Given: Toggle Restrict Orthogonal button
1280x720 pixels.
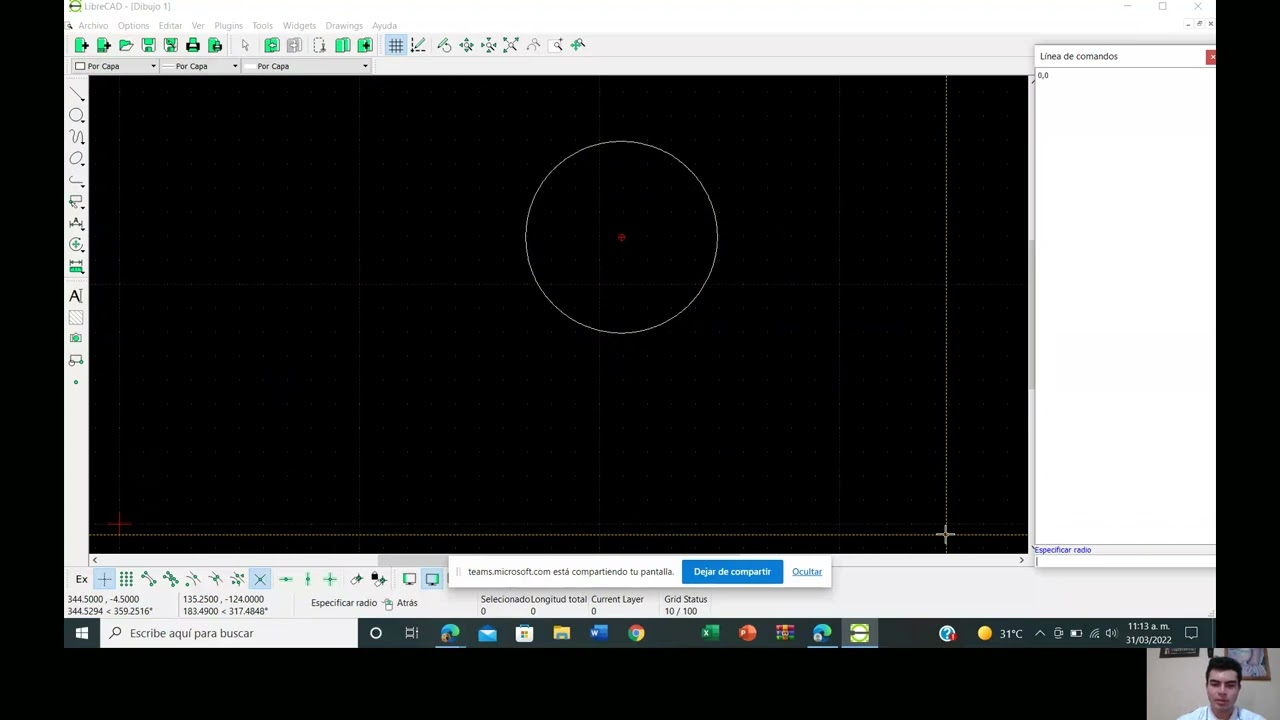Looking at the screenshot, I should tap(330, 579).
